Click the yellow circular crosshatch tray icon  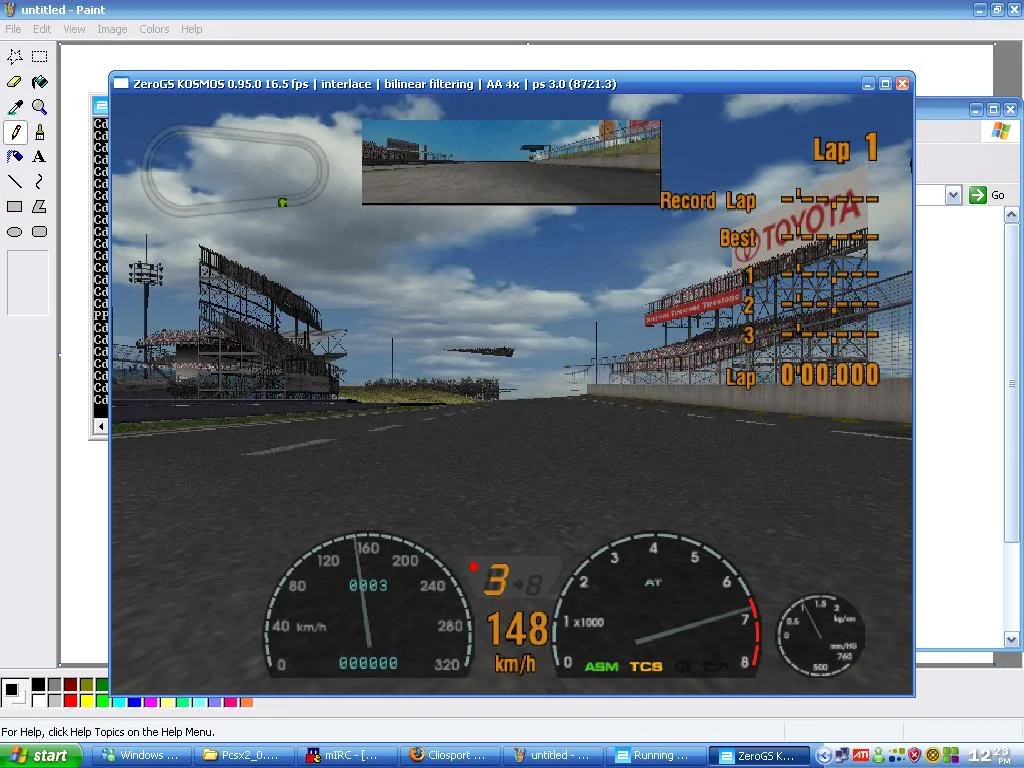pos(933,756)
